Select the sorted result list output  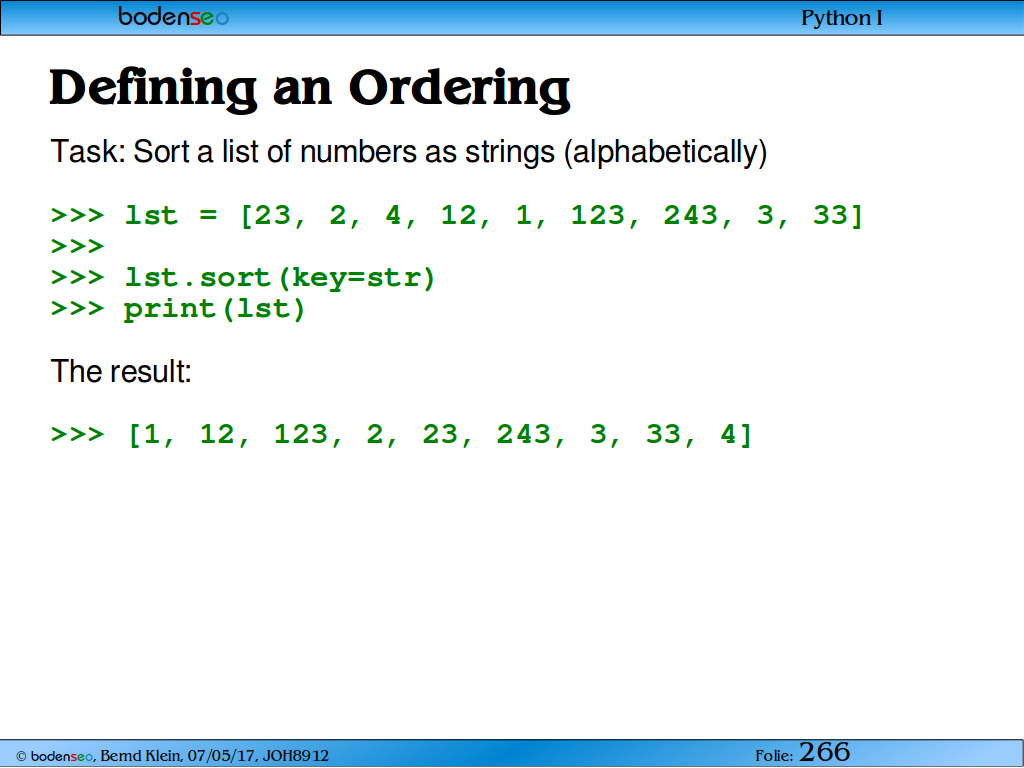402,434
